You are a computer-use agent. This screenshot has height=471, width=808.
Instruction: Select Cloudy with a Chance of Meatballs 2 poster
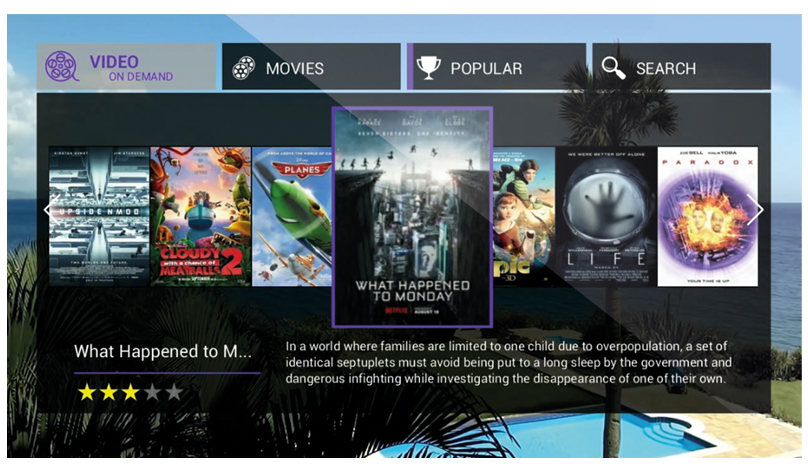[x=200, y=216]
